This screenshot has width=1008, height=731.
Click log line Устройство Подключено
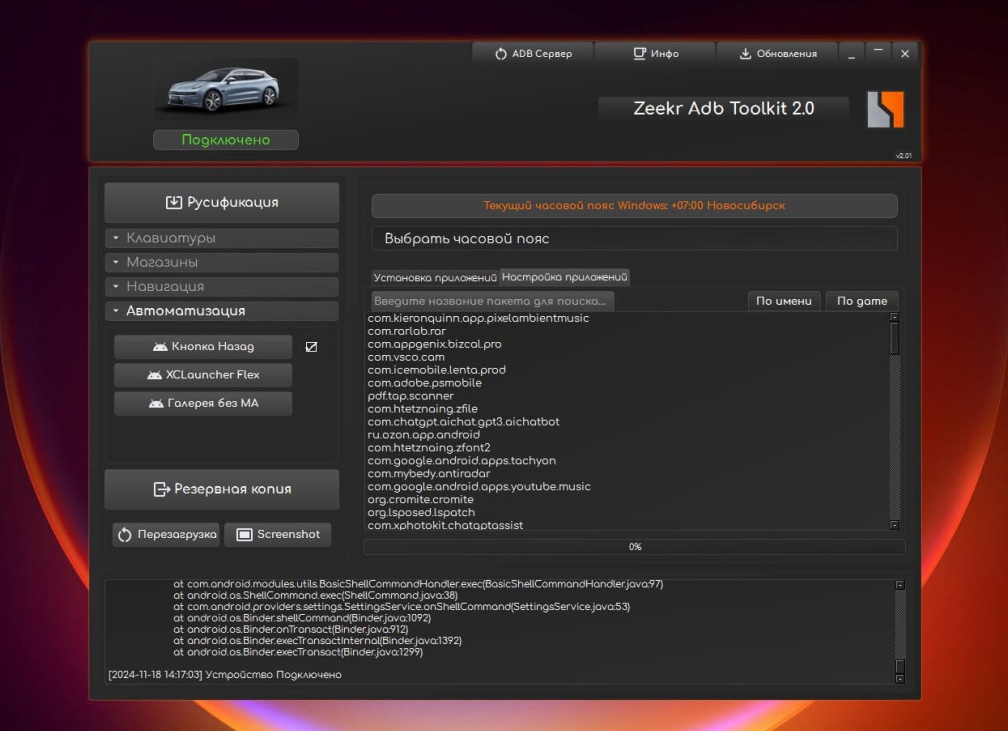[x=225, y=674]
